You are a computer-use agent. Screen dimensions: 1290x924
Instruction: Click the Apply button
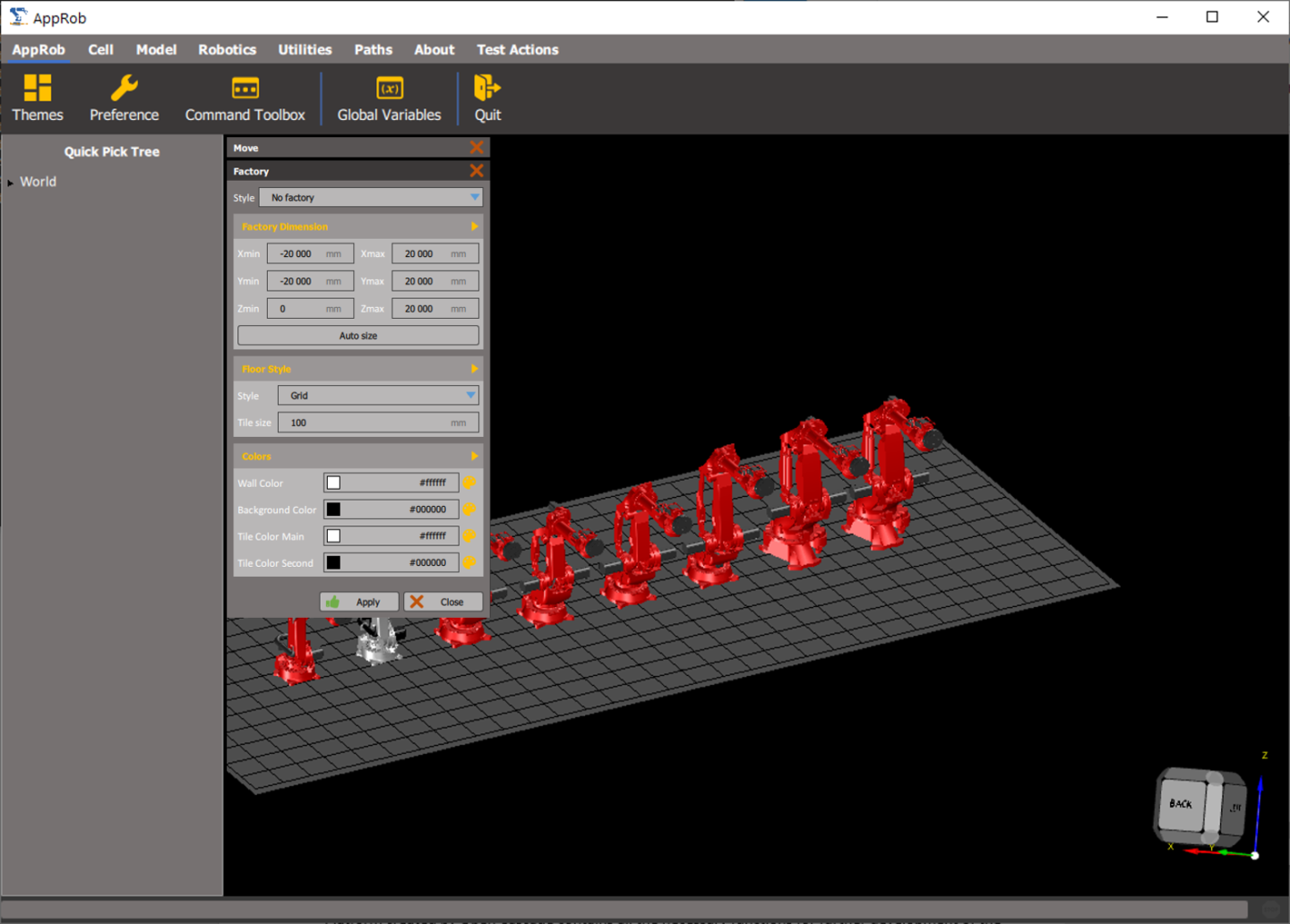(x=359, y=603)
